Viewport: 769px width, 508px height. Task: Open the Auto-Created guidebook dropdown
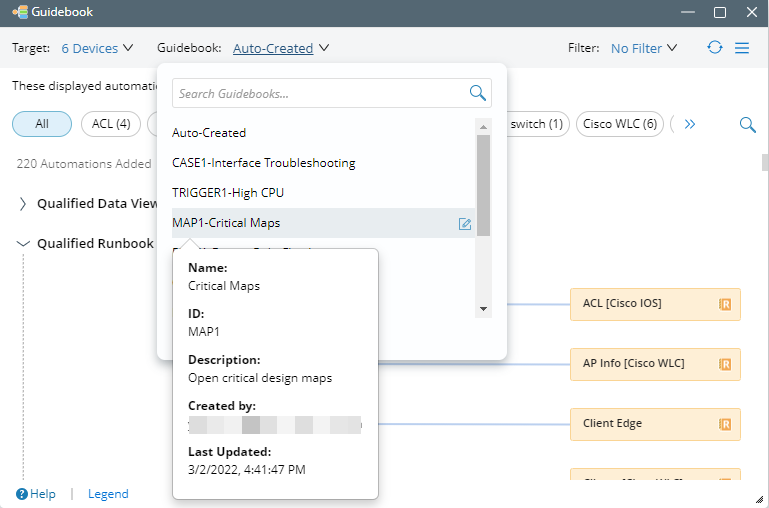[x=281, y=48]
